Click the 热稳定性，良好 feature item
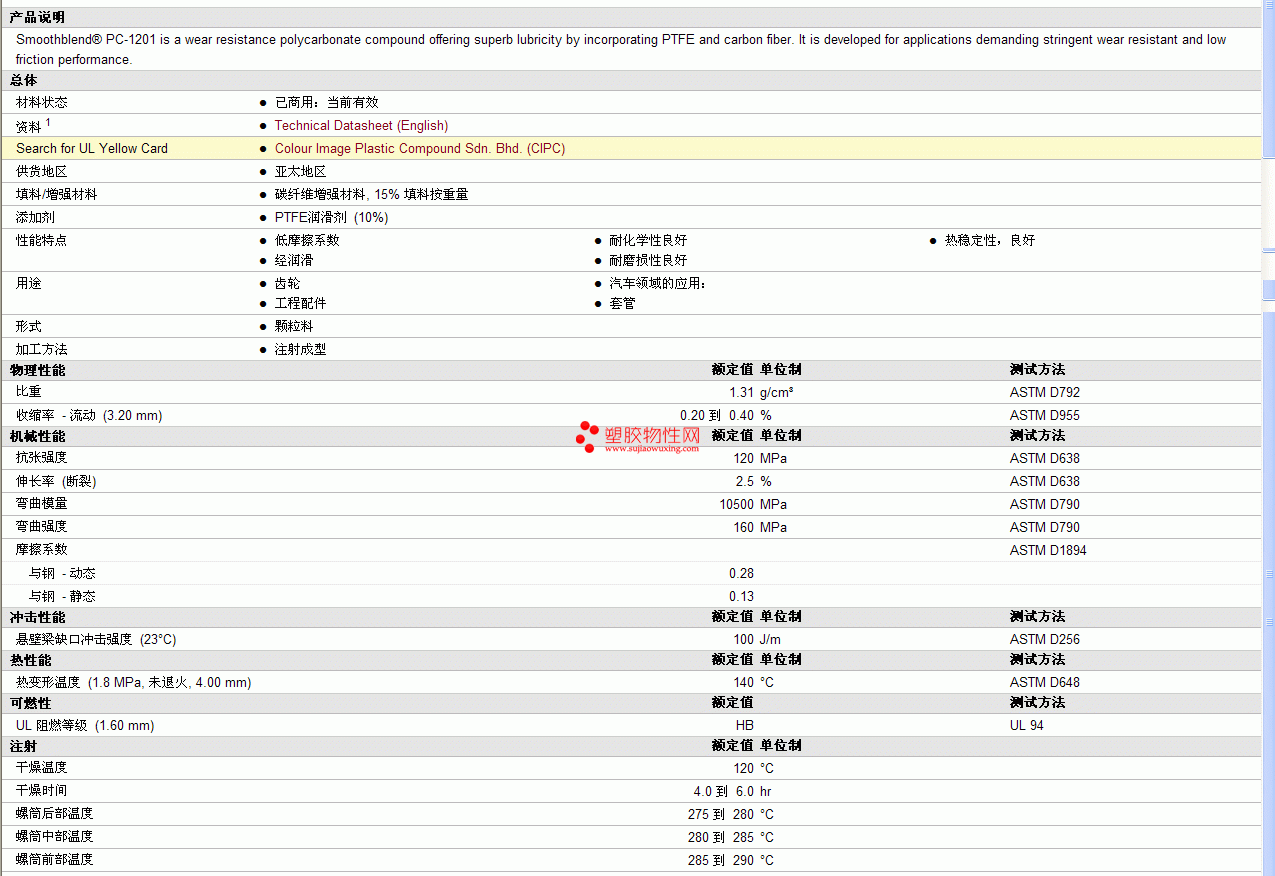This screenshot has width=1275, height=876. 990,240
